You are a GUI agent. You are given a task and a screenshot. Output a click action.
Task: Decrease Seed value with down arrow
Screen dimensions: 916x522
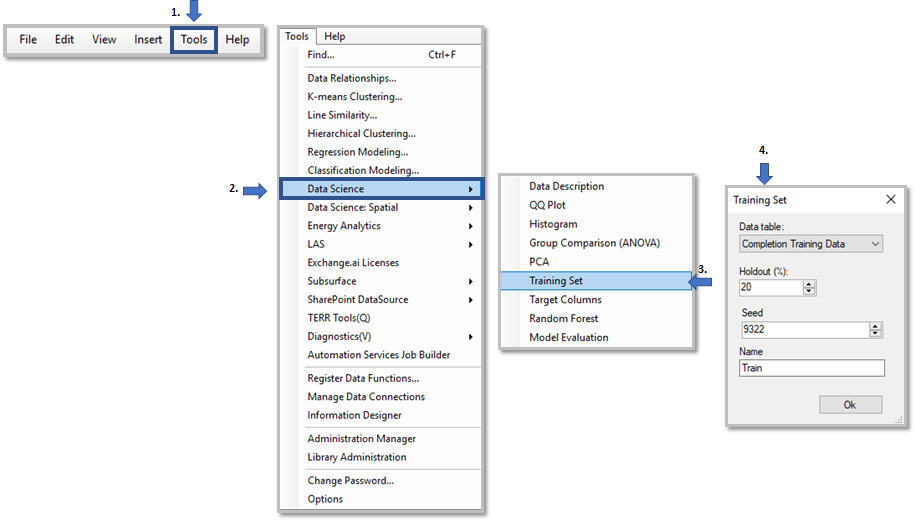tap(875, 333)
